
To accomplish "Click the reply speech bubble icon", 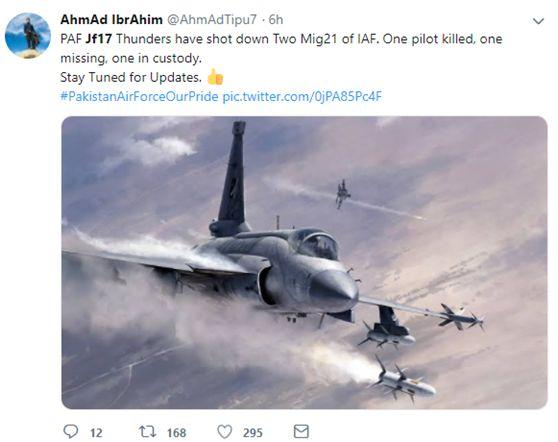I will [70, 432].
